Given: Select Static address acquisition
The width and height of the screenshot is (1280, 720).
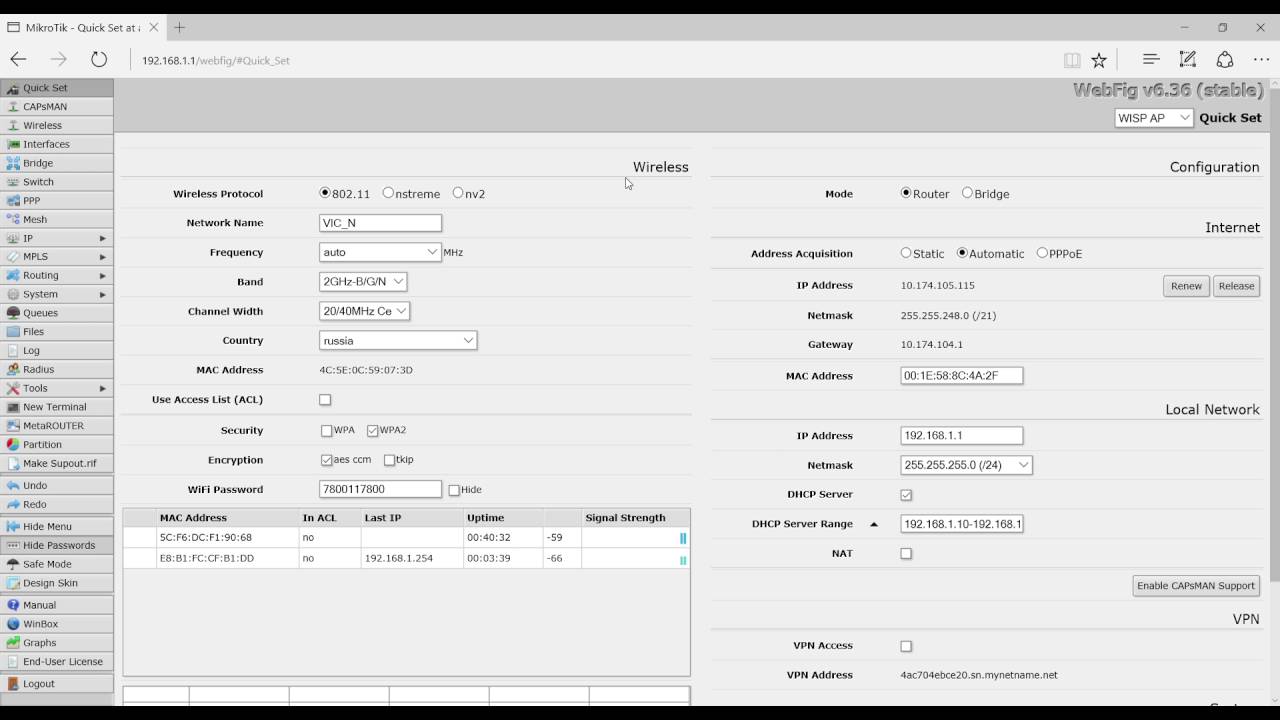Looking at the screenshot, I should pyautogui.click(x=906, y=253).
